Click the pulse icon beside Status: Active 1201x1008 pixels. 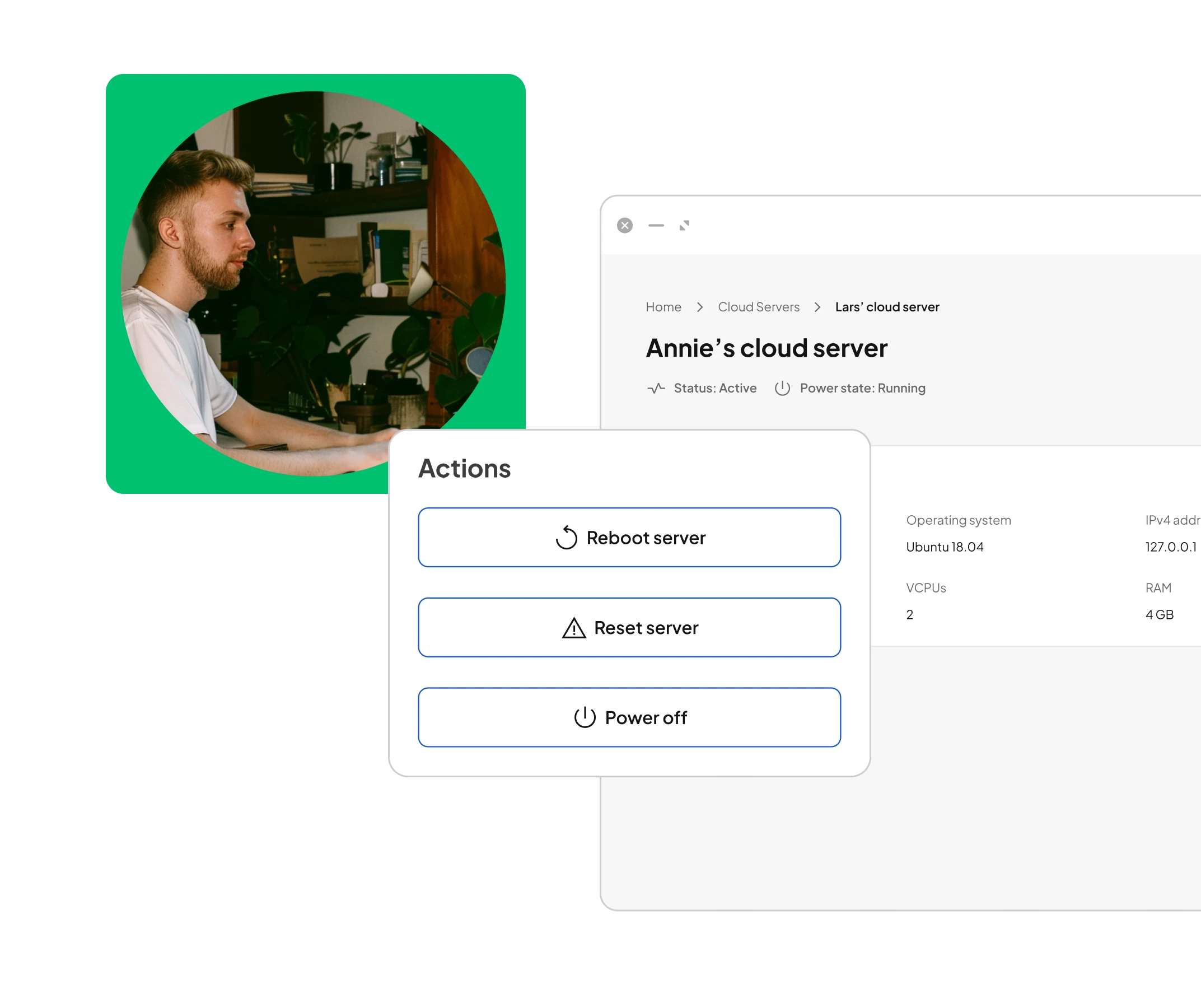tap(656, 389)
